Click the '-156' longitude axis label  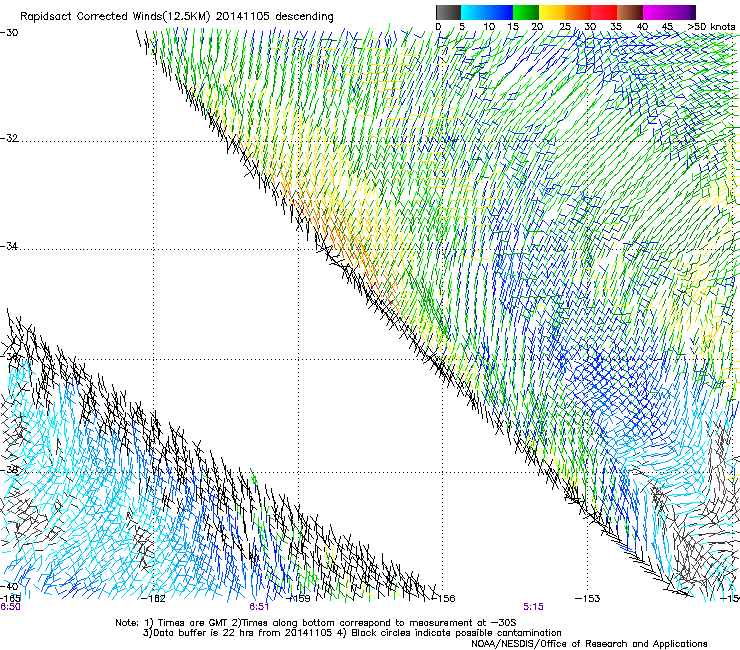[x=443, y=599]
